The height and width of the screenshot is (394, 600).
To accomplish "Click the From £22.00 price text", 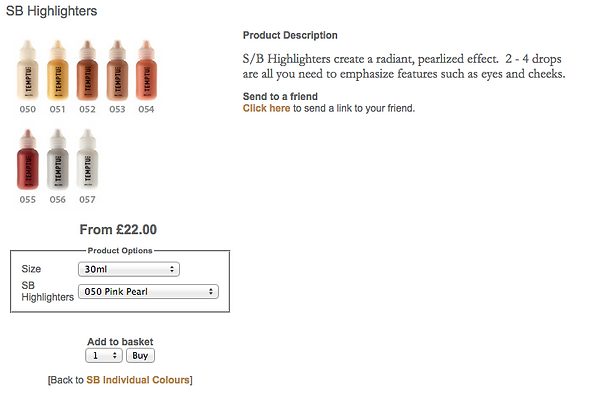I will click(x=118, y=230).
